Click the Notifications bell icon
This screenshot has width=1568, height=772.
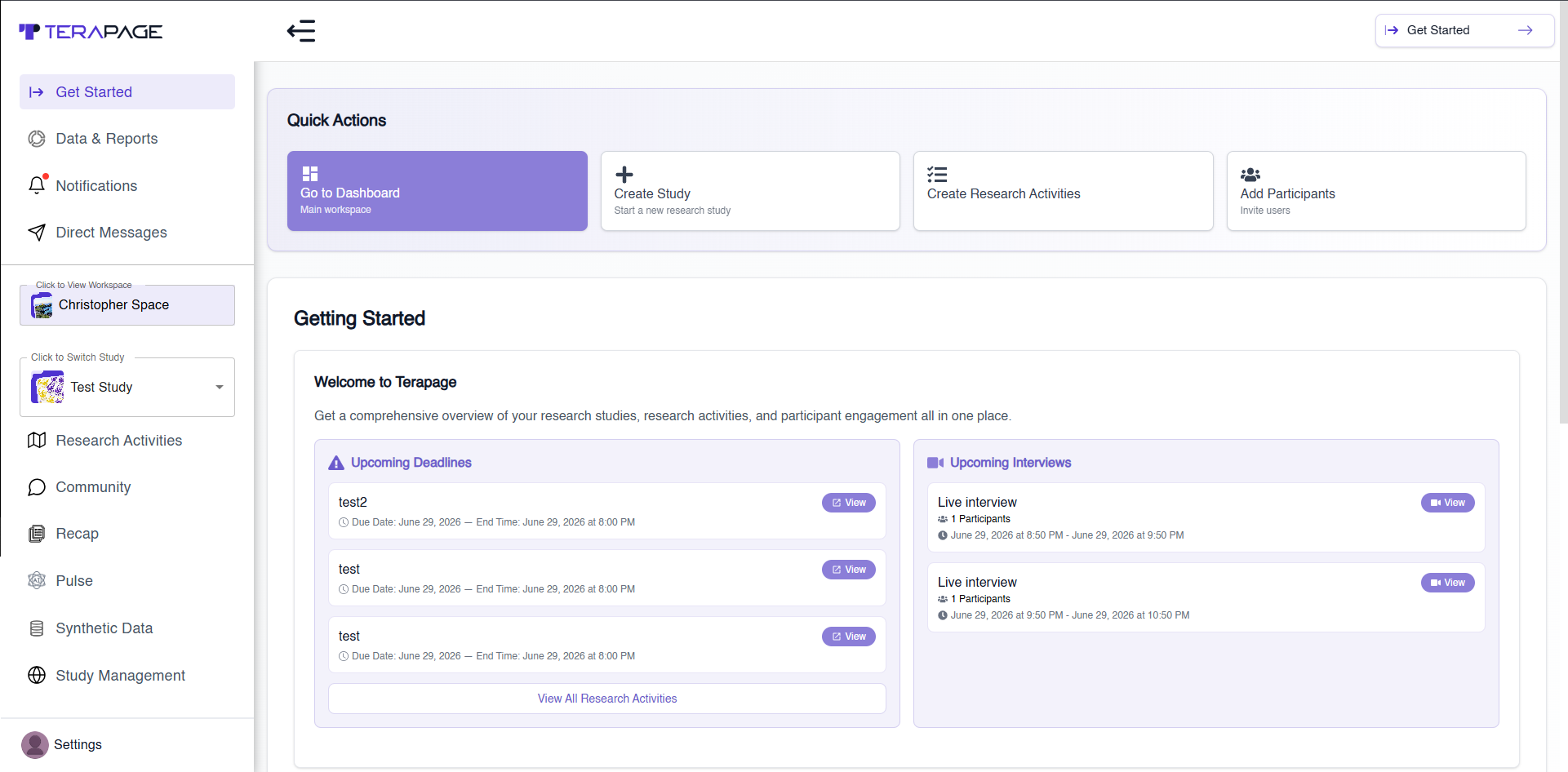tap(37, 185)
